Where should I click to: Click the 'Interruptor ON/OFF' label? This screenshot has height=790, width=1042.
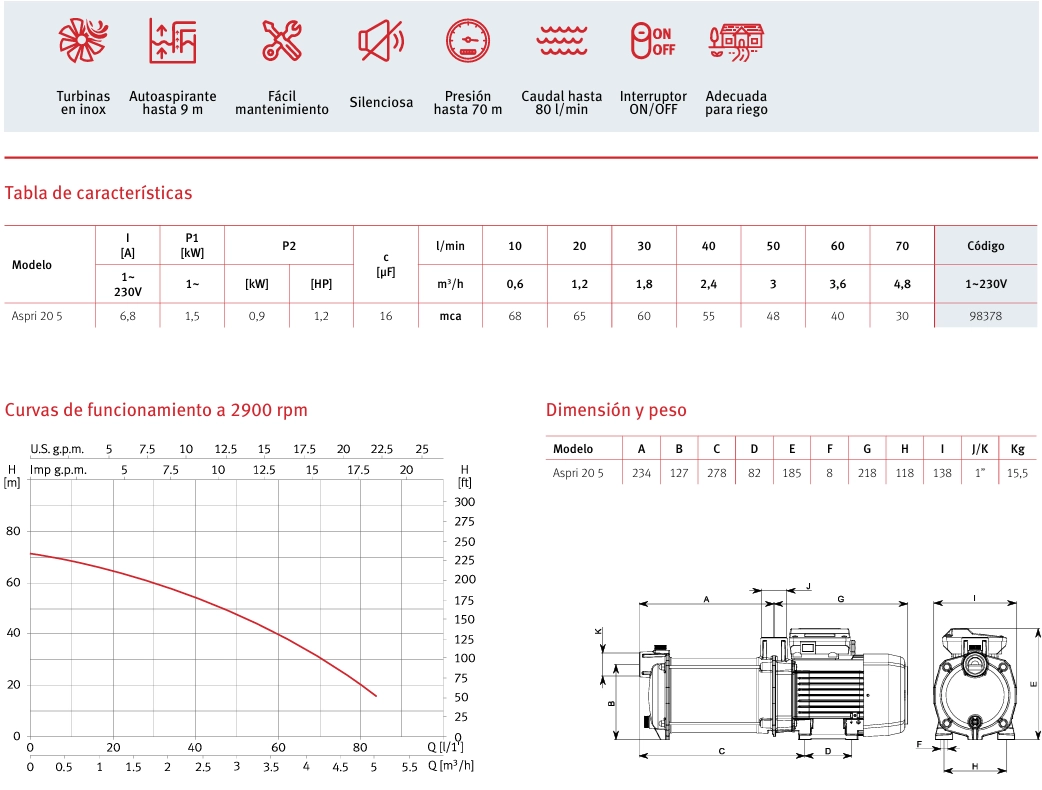(x=653, y=102)
